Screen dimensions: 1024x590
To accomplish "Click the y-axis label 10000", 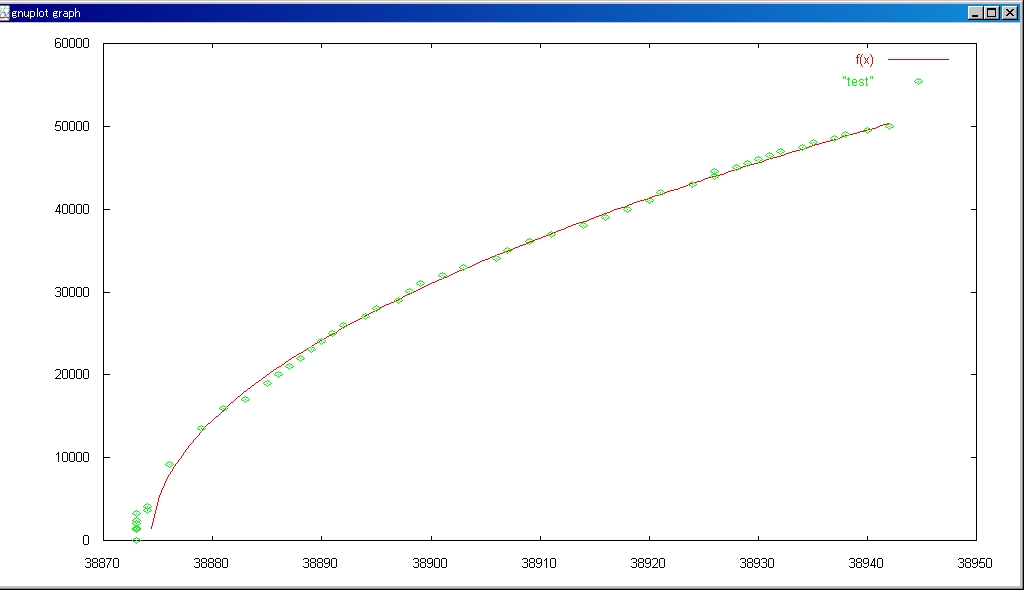I will point(72,458).
